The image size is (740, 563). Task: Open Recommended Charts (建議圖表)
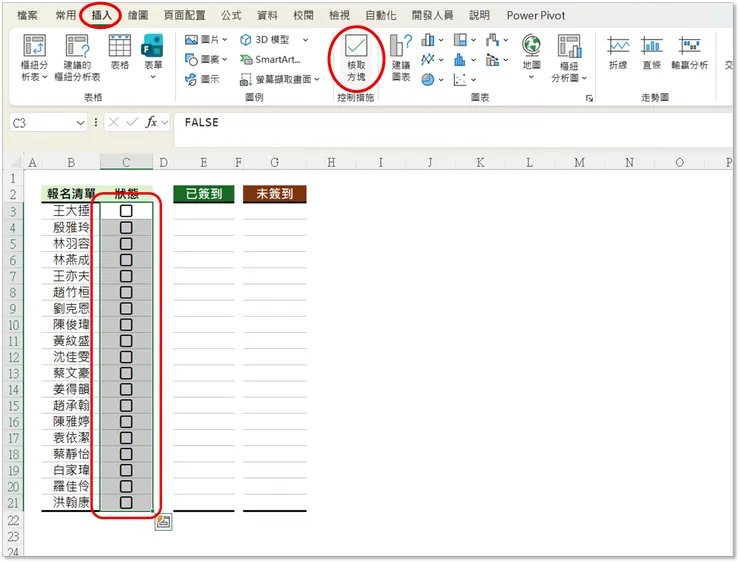(x=401, y=57)
